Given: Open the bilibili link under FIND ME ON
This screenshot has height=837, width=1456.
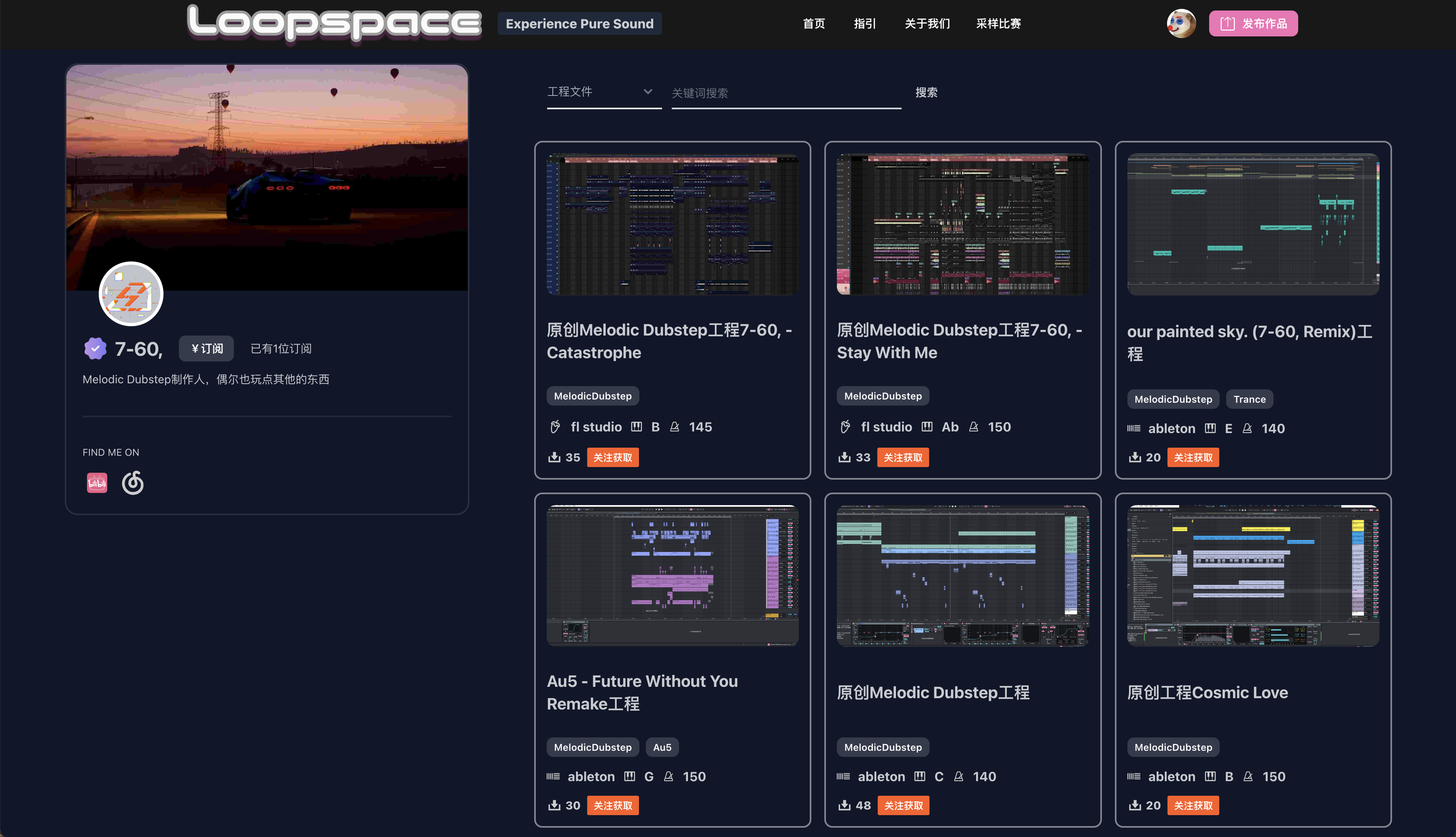Looking at the screenshot, I should click(97, 483).
